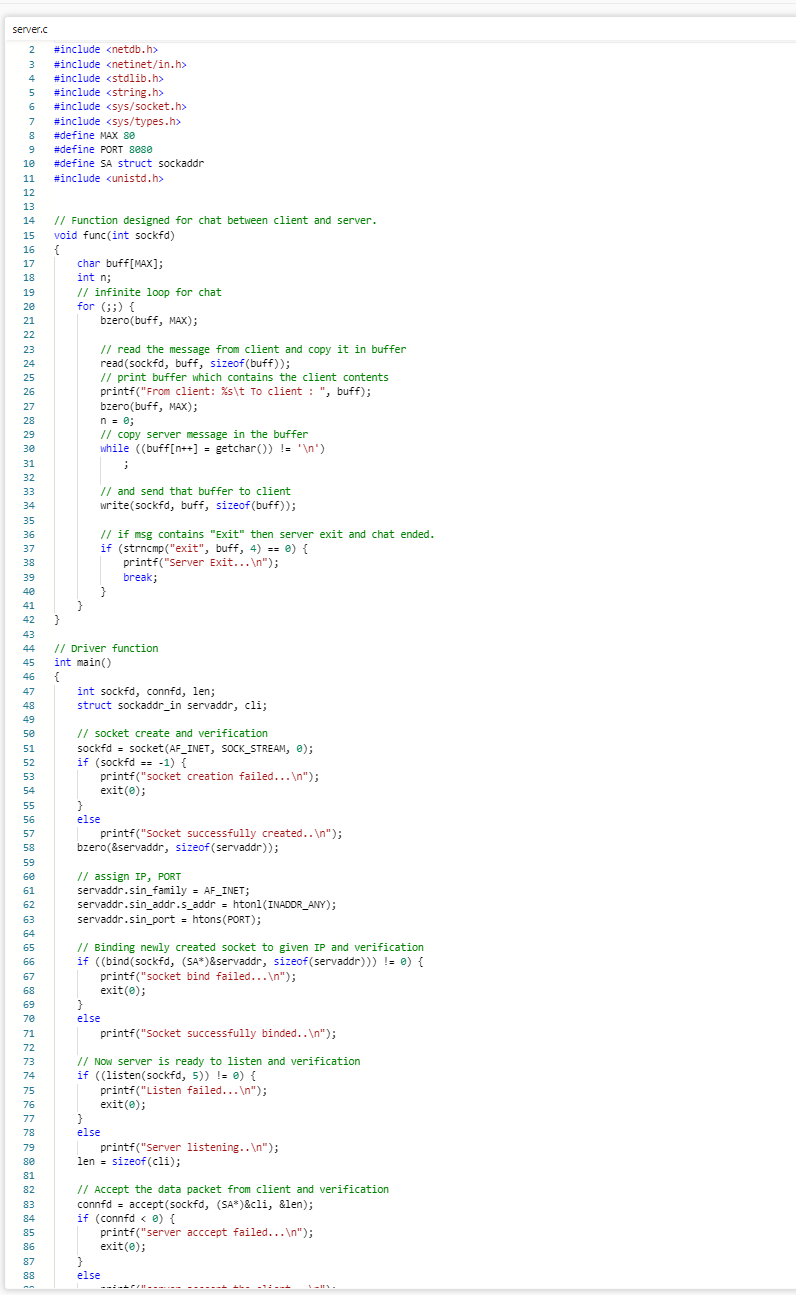Click the '#include <sys/socket.h>' line
Image resolution: width=796 pixels, height=1295 pixels.
pos(120,106)
